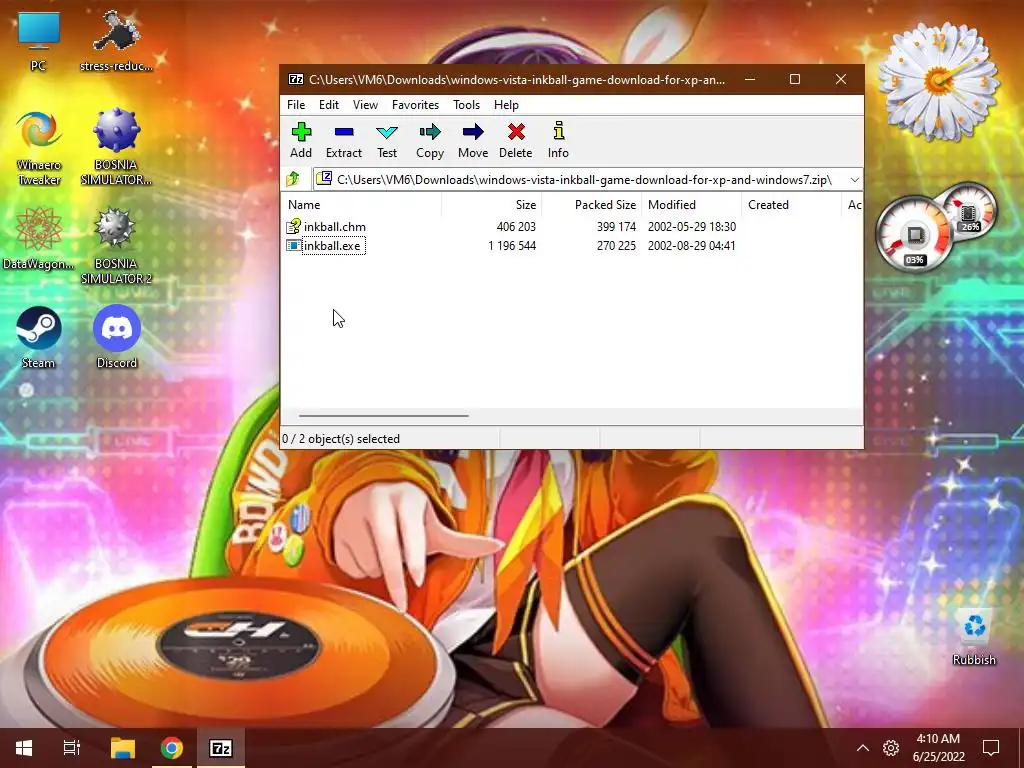This screenshot has width=1024, height=768.
Task: Click packed size 399 174
Action: pos(616,227)
